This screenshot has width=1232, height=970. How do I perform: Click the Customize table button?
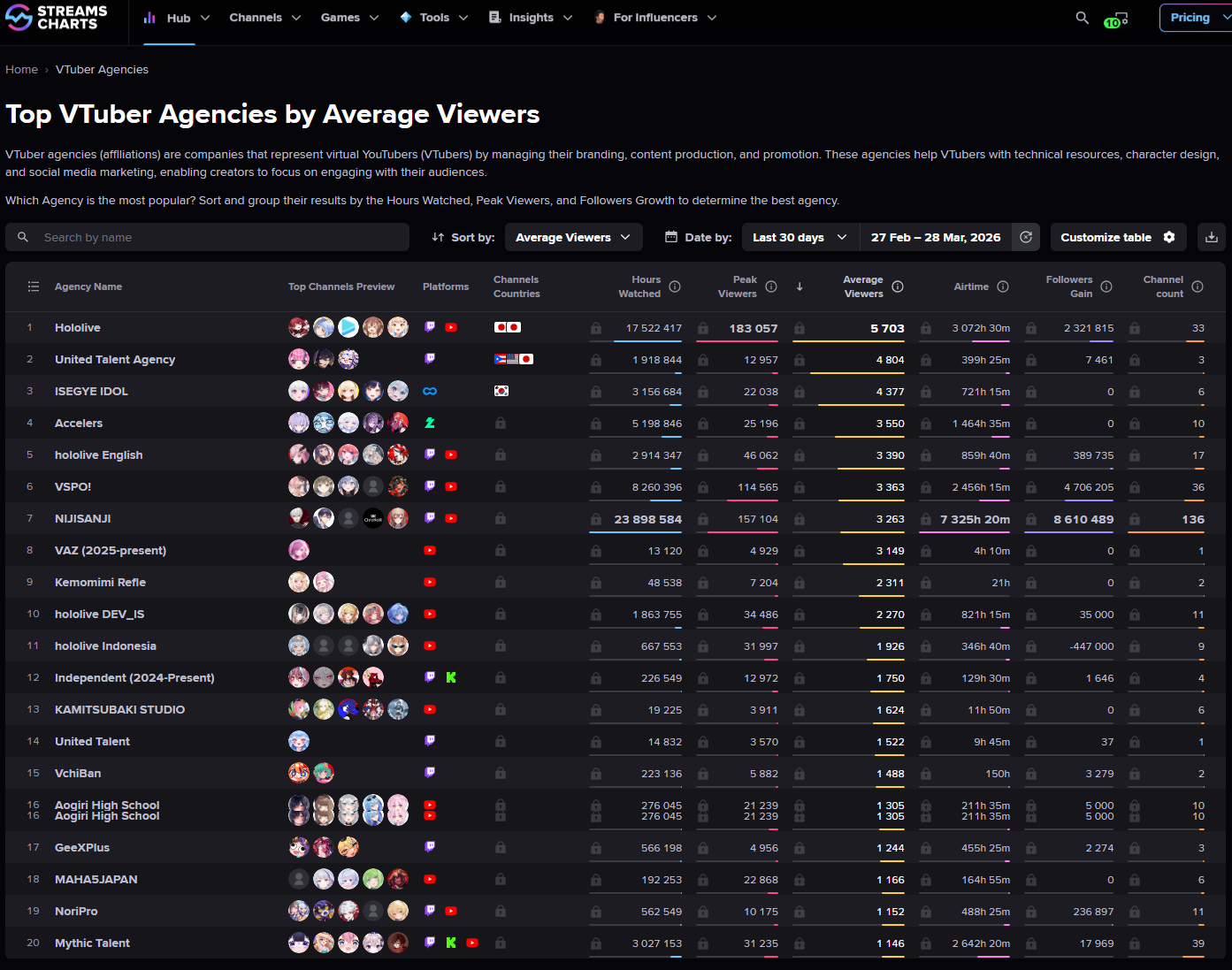point(1118,237)
